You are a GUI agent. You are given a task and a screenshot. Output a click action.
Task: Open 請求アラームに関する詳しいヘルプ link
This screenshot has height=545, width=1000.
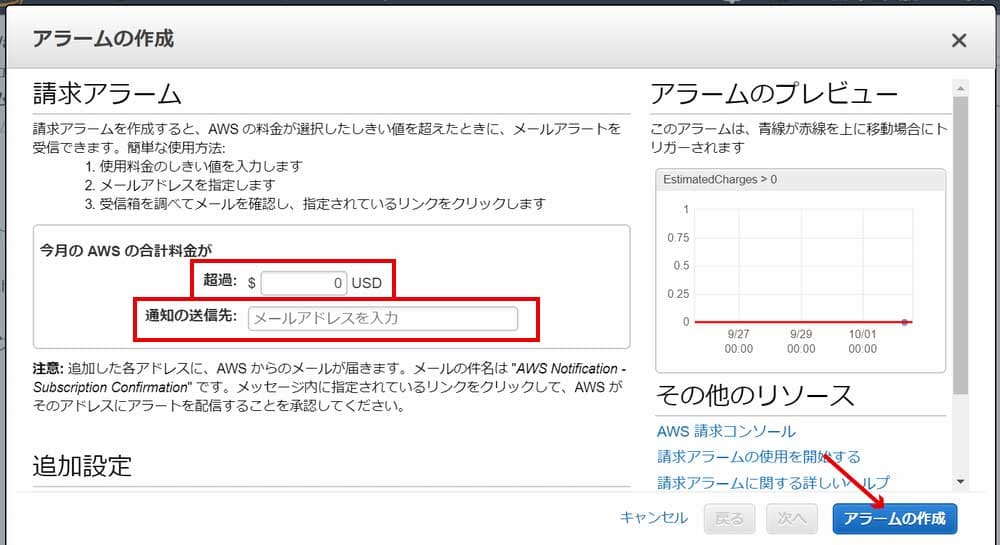coord(772,483)
